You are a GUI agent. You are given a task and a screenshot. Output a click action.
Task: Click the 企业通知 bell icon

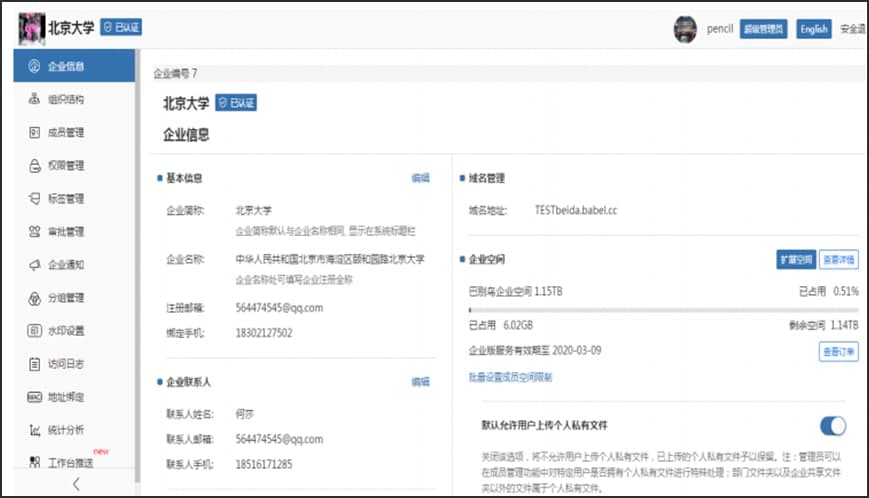point(35,265)
